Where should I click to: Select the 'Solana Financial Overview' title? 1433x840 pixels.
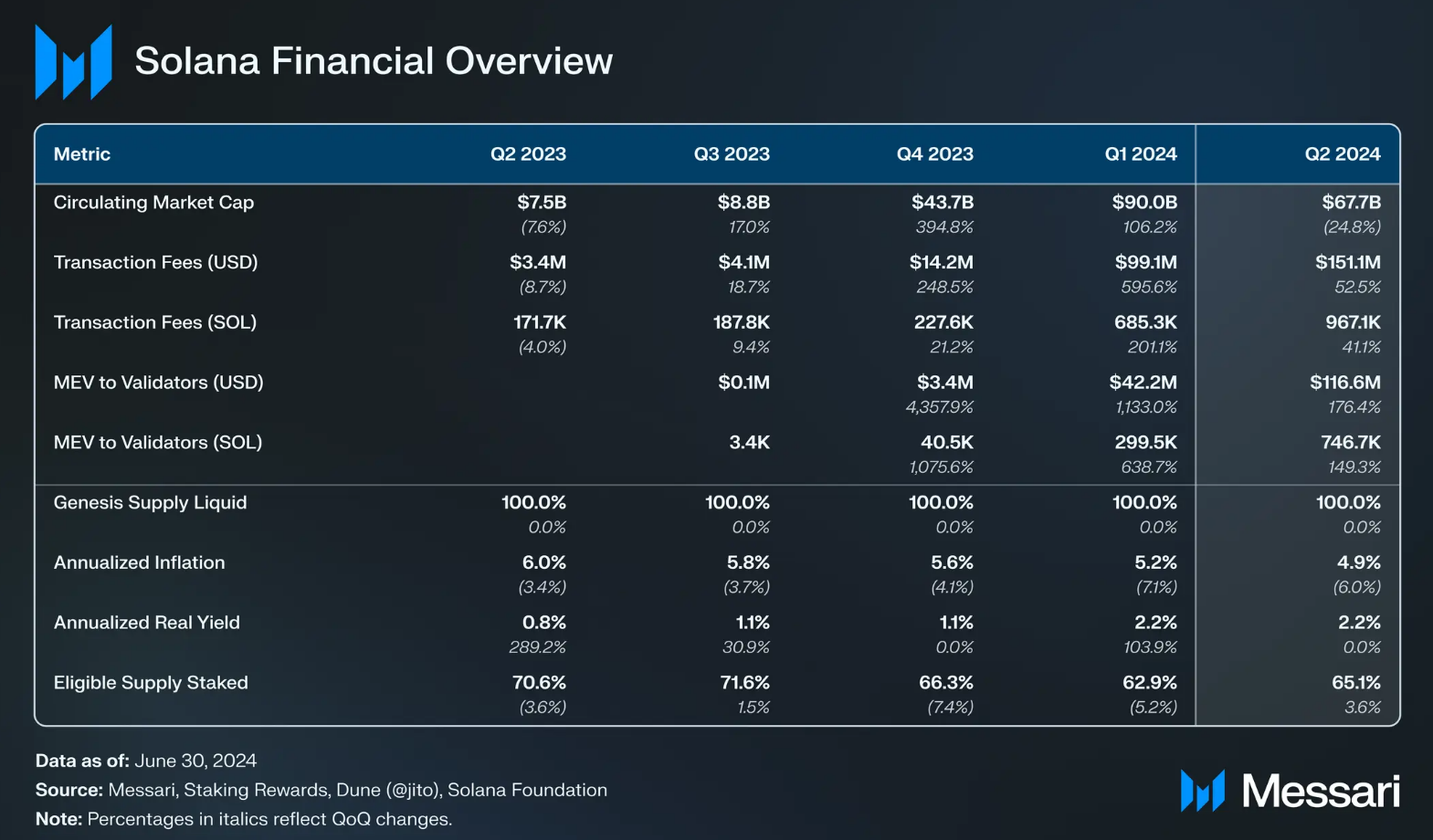point(374,61)
